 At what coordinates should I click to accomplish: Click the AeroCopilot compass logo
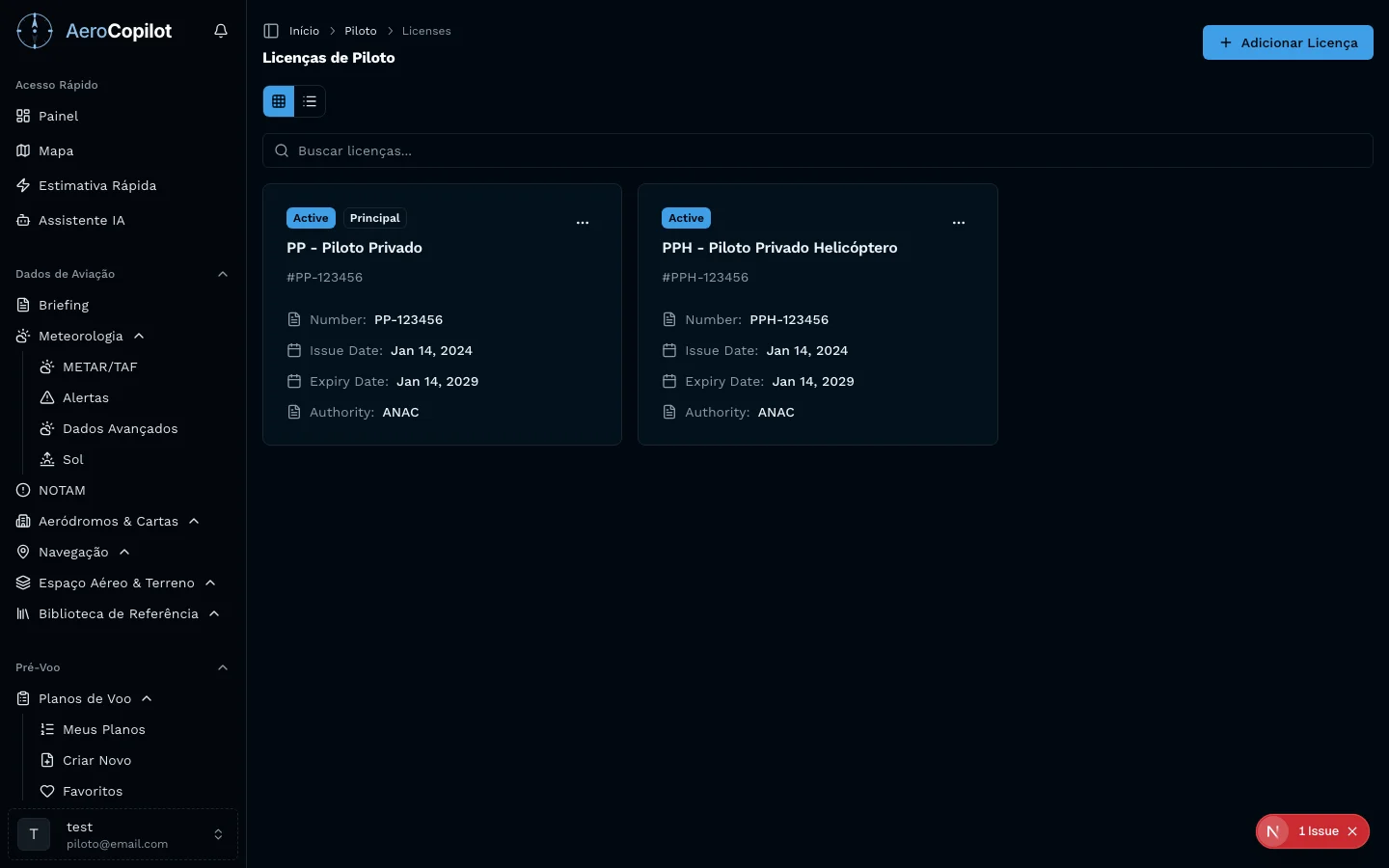coord(35,31)
